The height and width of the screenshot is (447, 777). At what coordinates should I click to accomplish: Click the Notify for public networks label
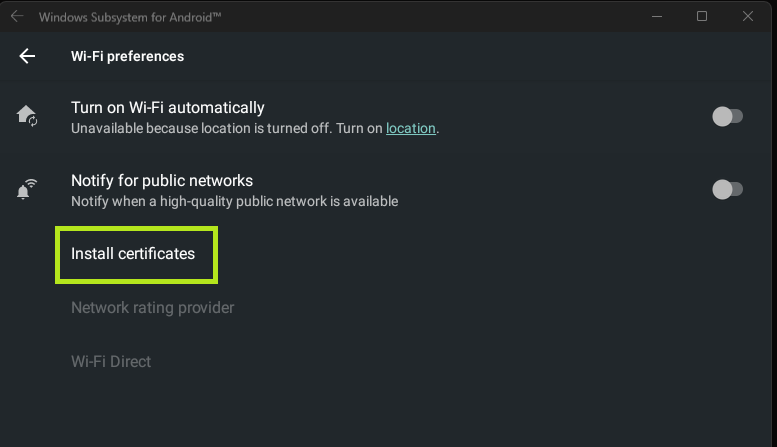(161, 181)
